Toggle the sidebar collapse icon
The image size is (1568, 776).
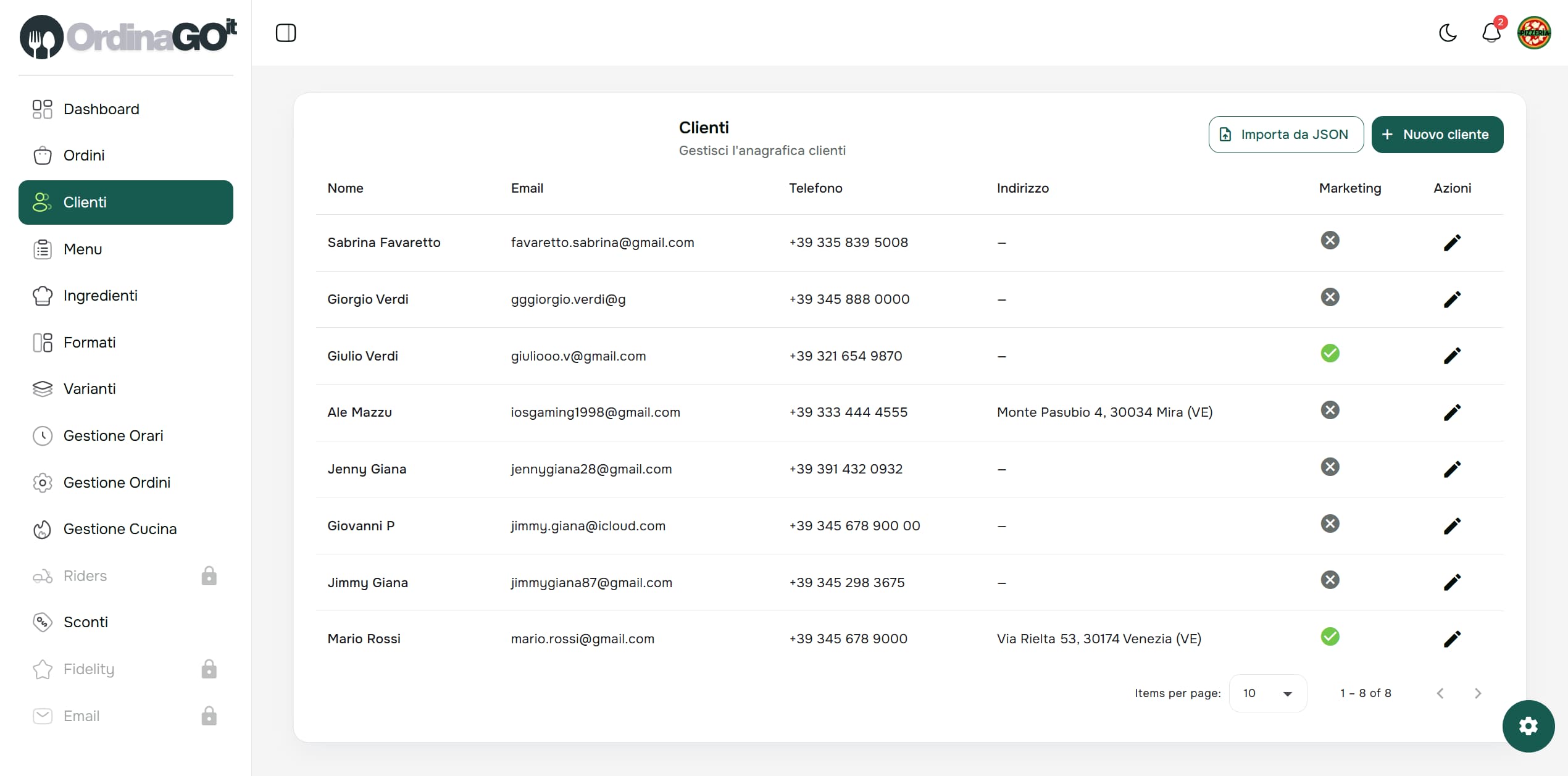286,33
